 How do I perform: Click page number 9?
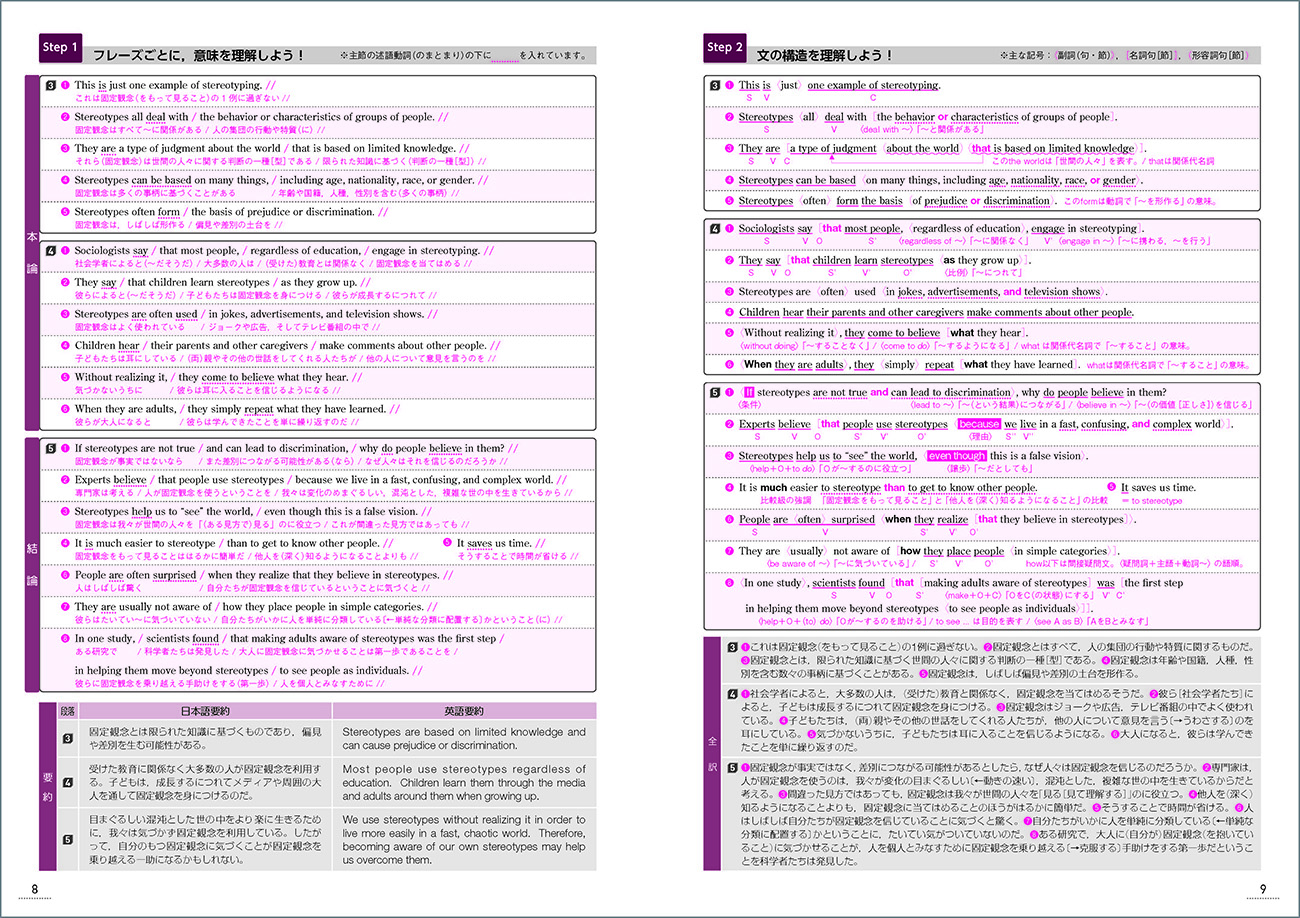pos(1263,889)
